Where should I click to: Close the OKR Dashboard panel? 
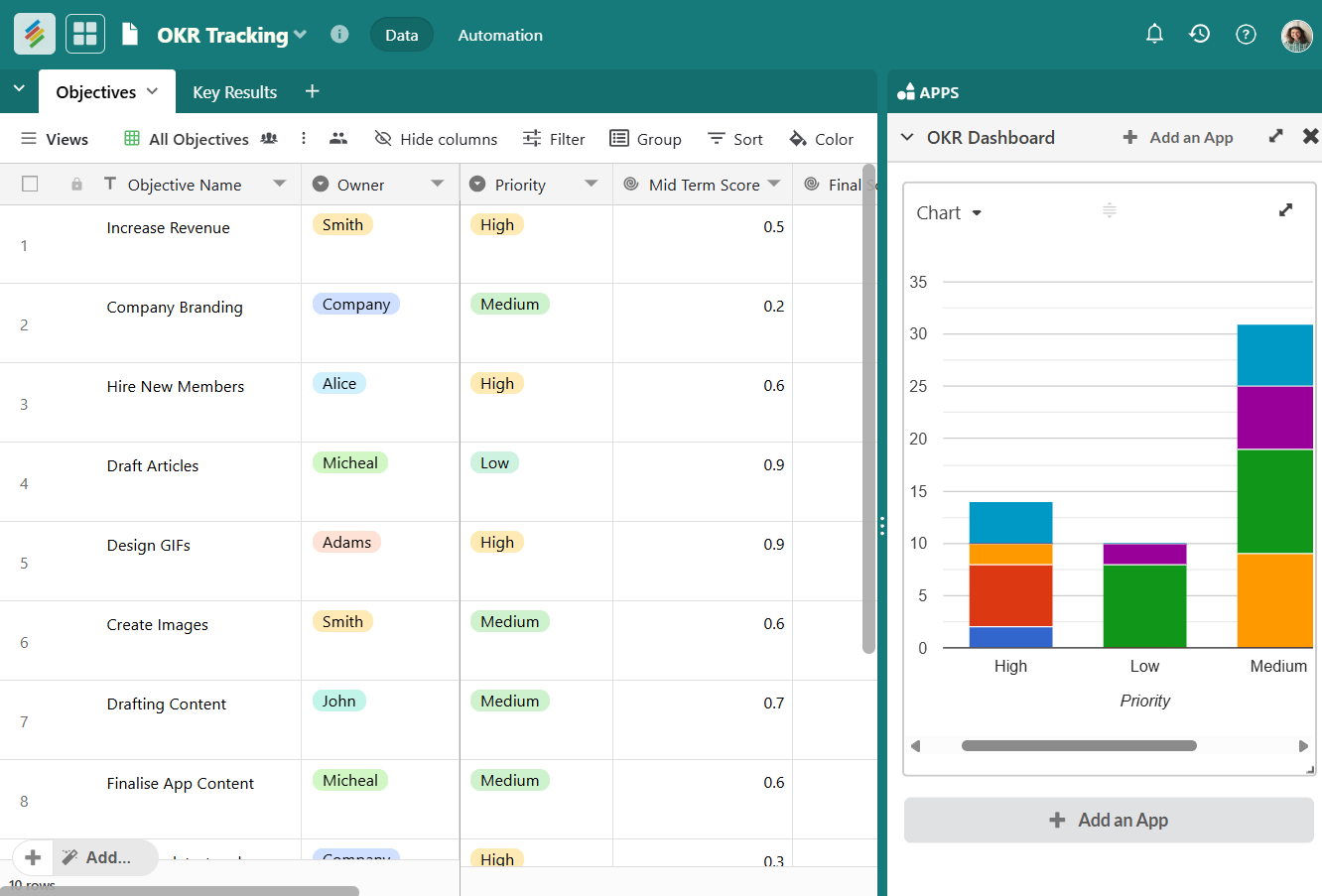pos(1310,136)
